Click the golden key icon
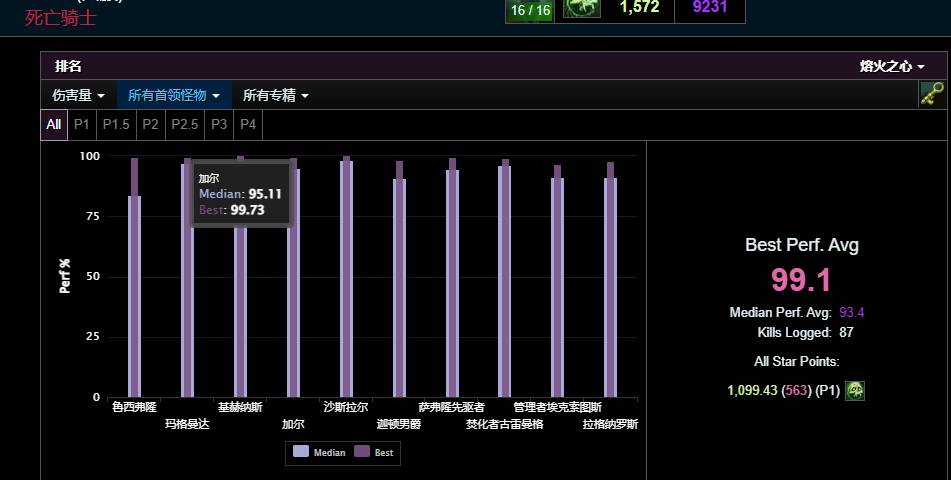The width and height of the screenshot is (951, 480). (x=932, y=95)
